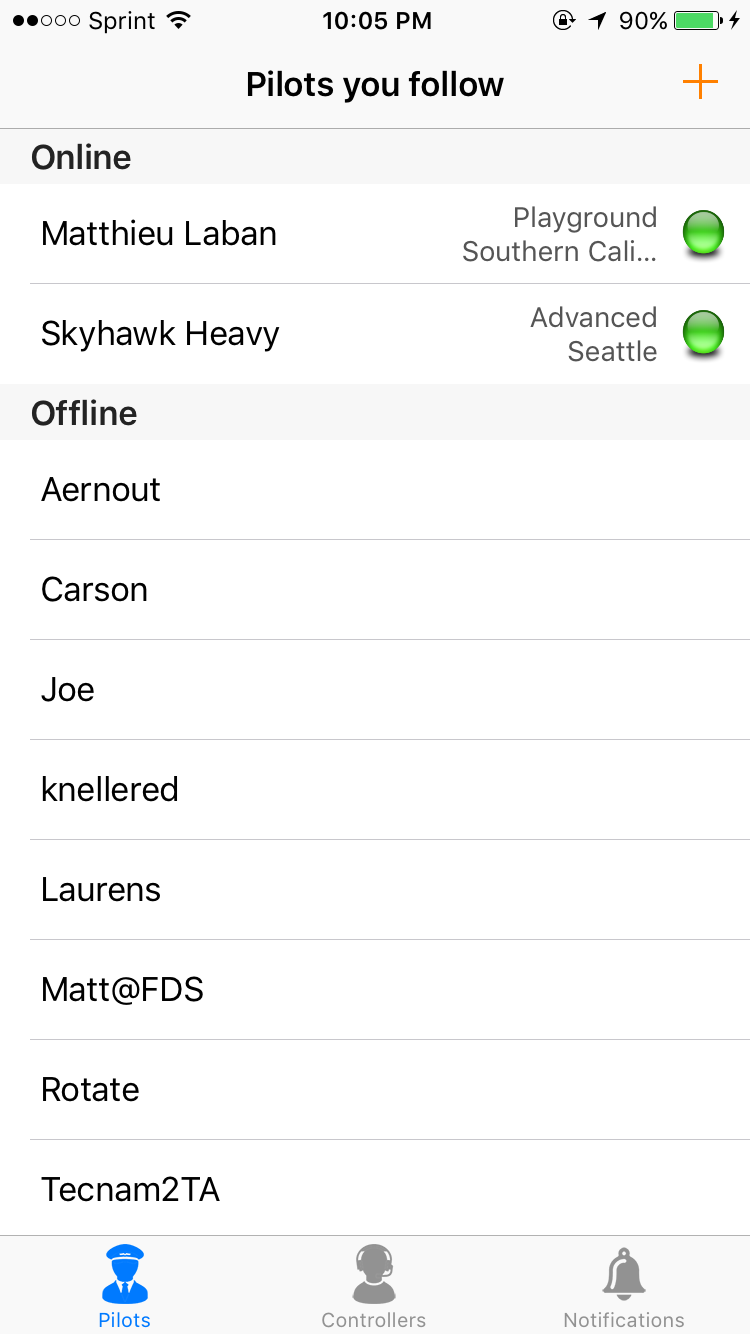Tap the Wi-Fi signal icon

tap(179, 20)
